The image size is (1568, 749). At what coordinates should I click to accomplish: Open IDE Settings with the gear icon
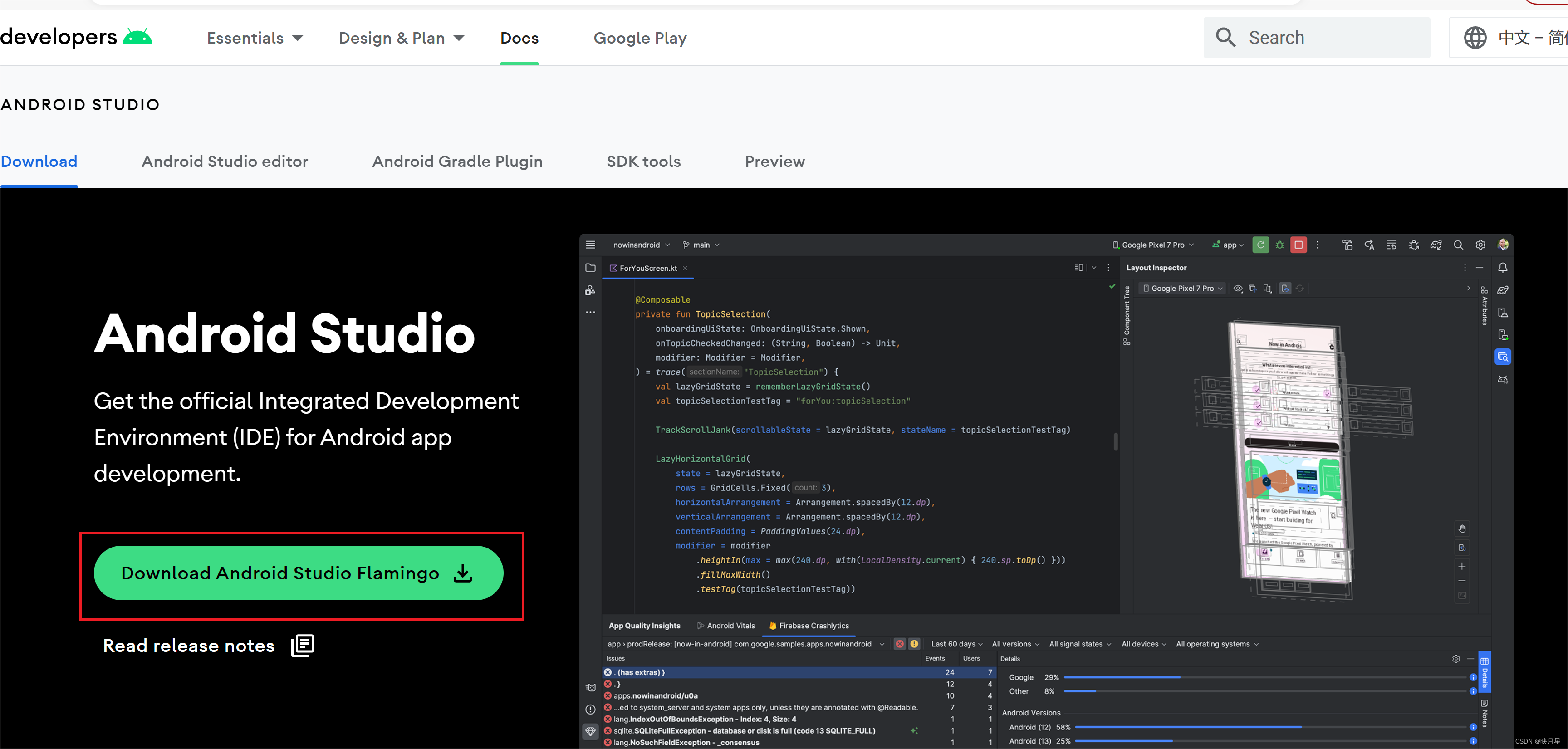point(1480,245)
